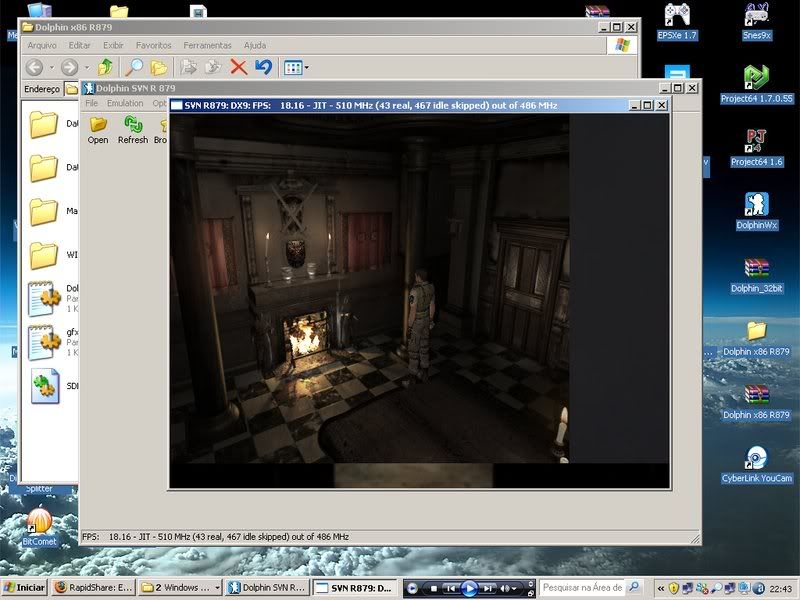Stop media in the taskbar player
800x600 pixels.
tap(434, 589)
